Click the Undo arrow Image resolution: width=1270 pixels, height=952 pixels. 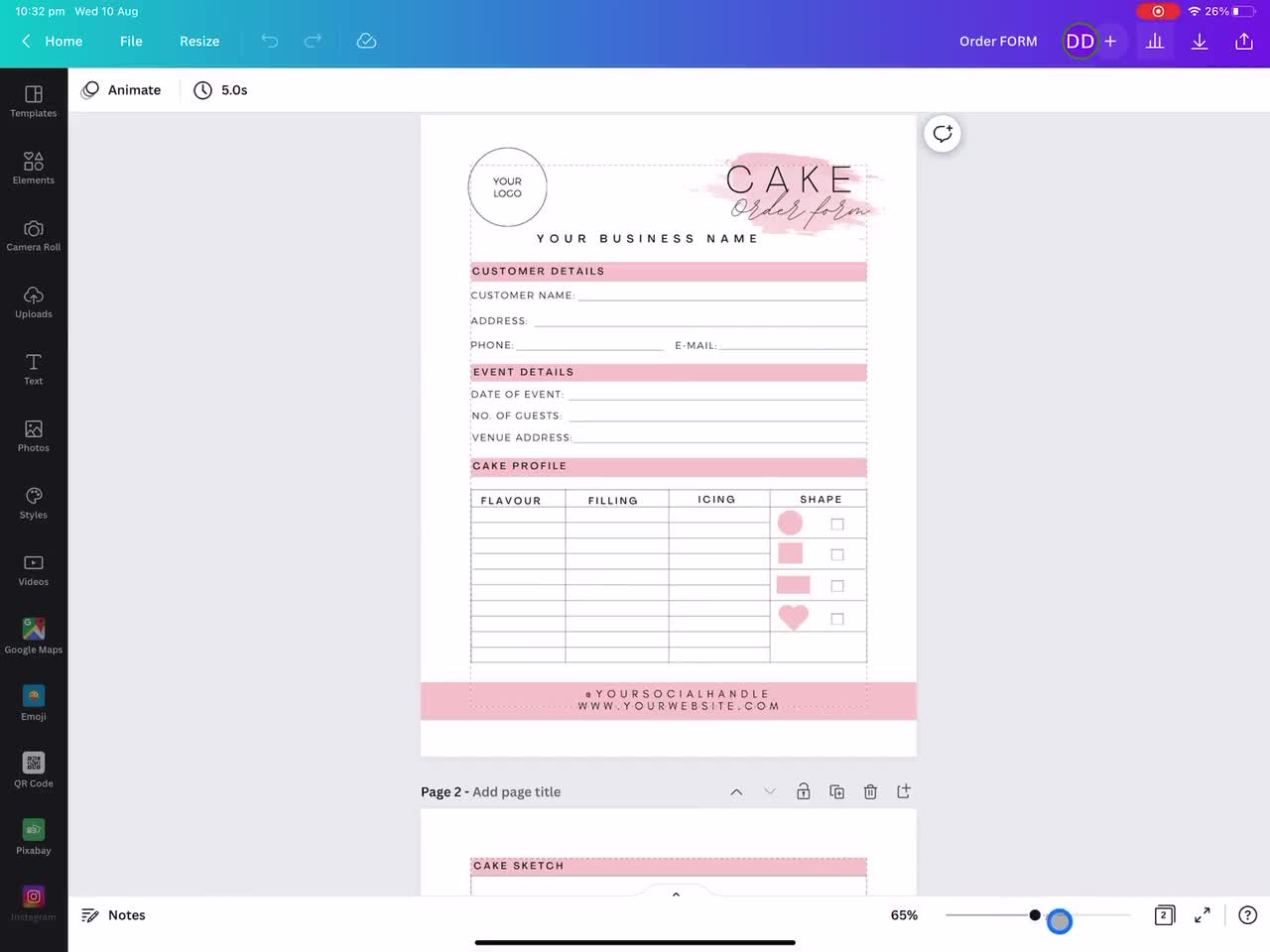270,41
